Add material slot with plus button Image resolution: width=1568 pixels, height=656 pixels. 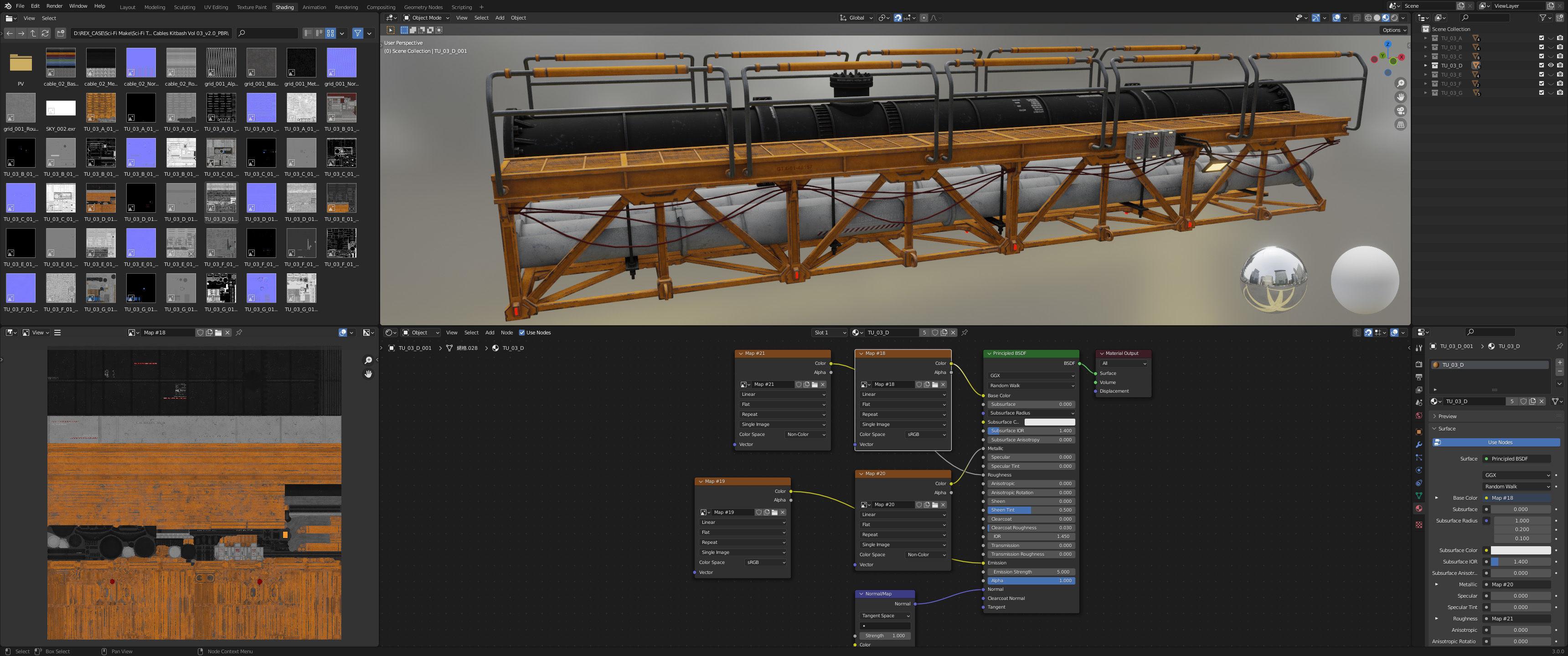click(x=1559, y=363)
